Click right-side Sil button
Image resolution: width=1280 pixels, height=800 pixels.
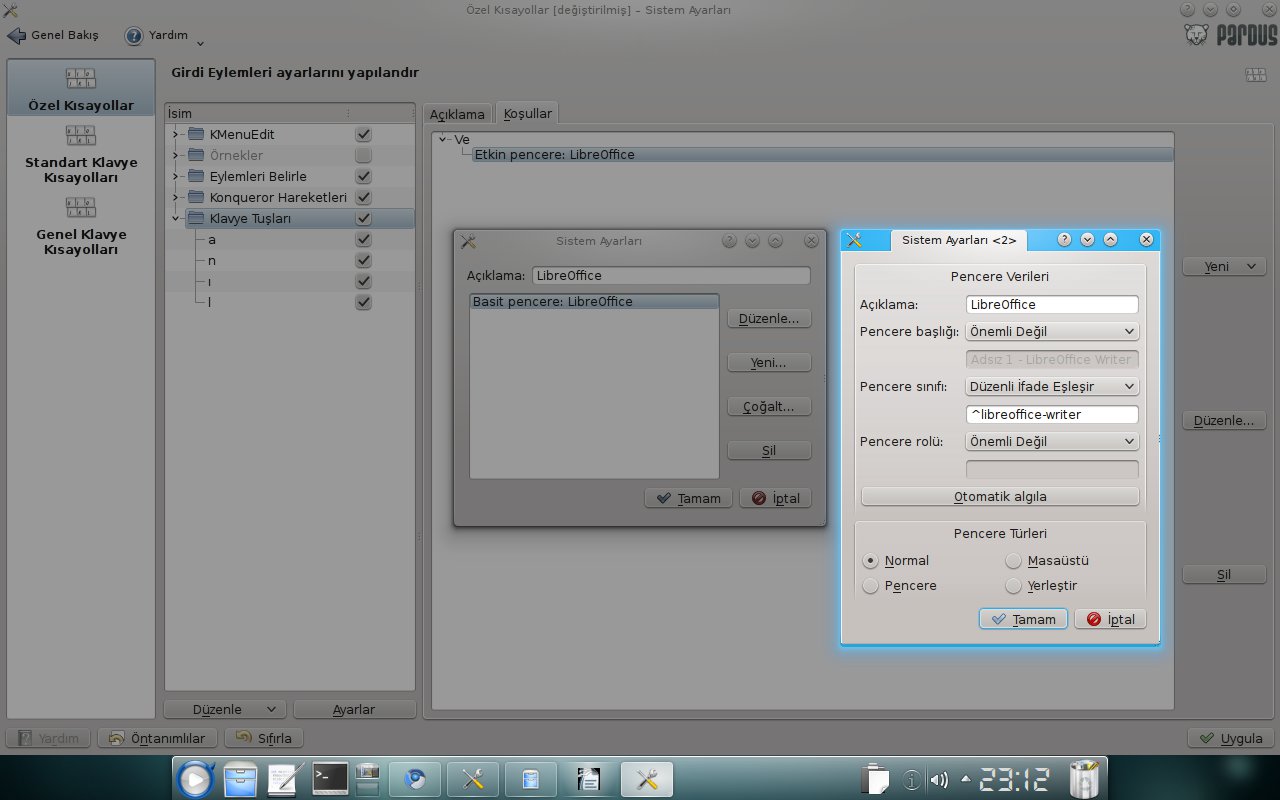1225,575
